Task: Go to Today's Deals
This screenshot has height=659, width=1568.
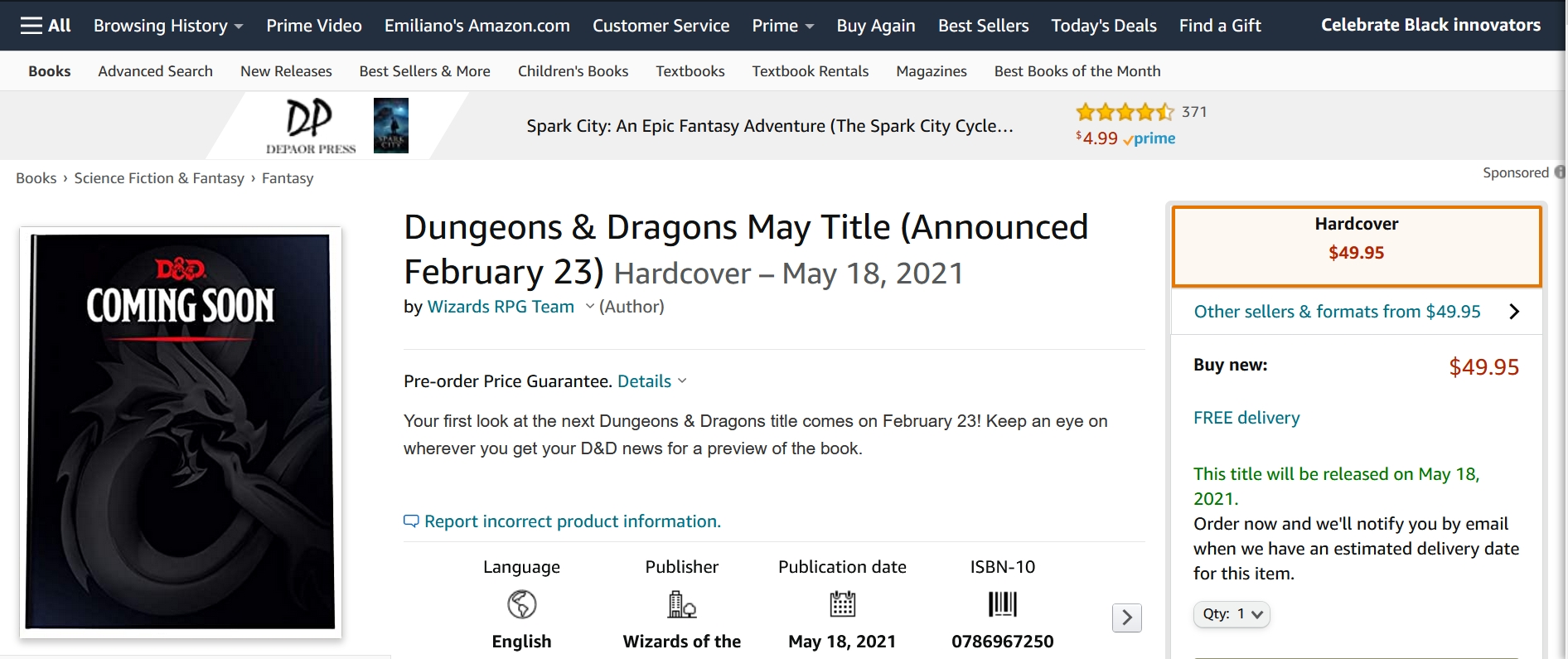Action: (x=1103, y=26)
